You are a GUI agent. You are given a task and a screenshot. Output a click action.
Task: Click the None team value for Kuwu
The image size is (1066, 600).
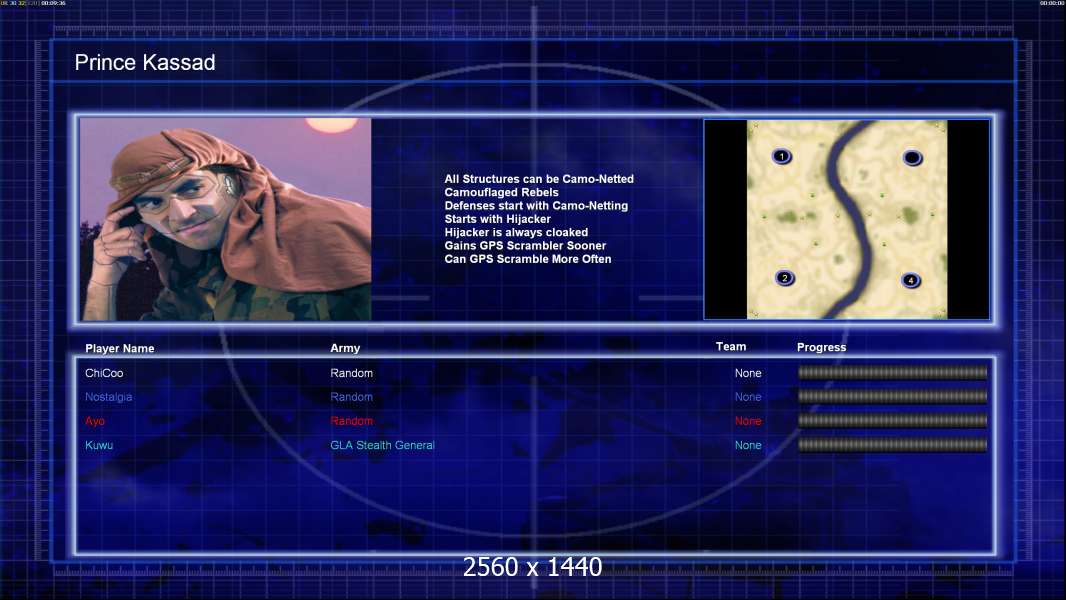point(748,445)
